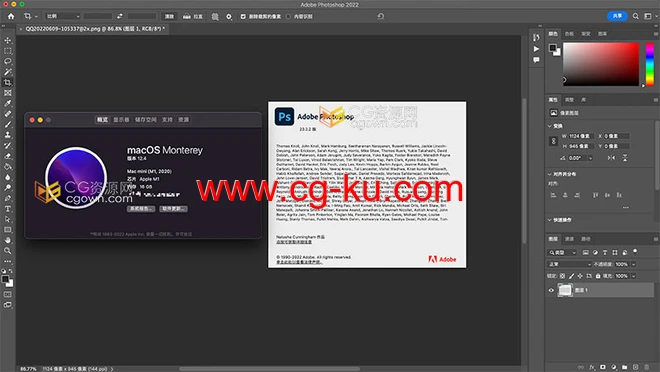Select the Path Selection tool
The width and height of the screenshot is (660, 372).
[8, 219]
